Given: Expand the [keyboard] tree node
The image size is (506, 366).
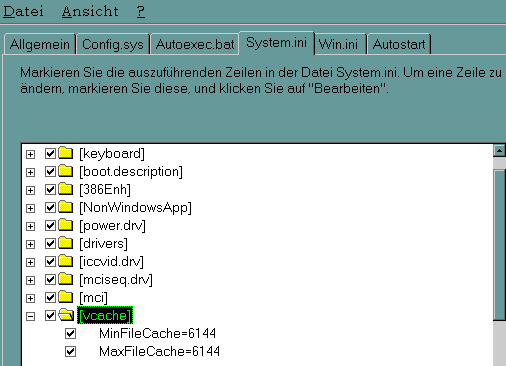Looking at the screenshot, I should pos(30,154).
